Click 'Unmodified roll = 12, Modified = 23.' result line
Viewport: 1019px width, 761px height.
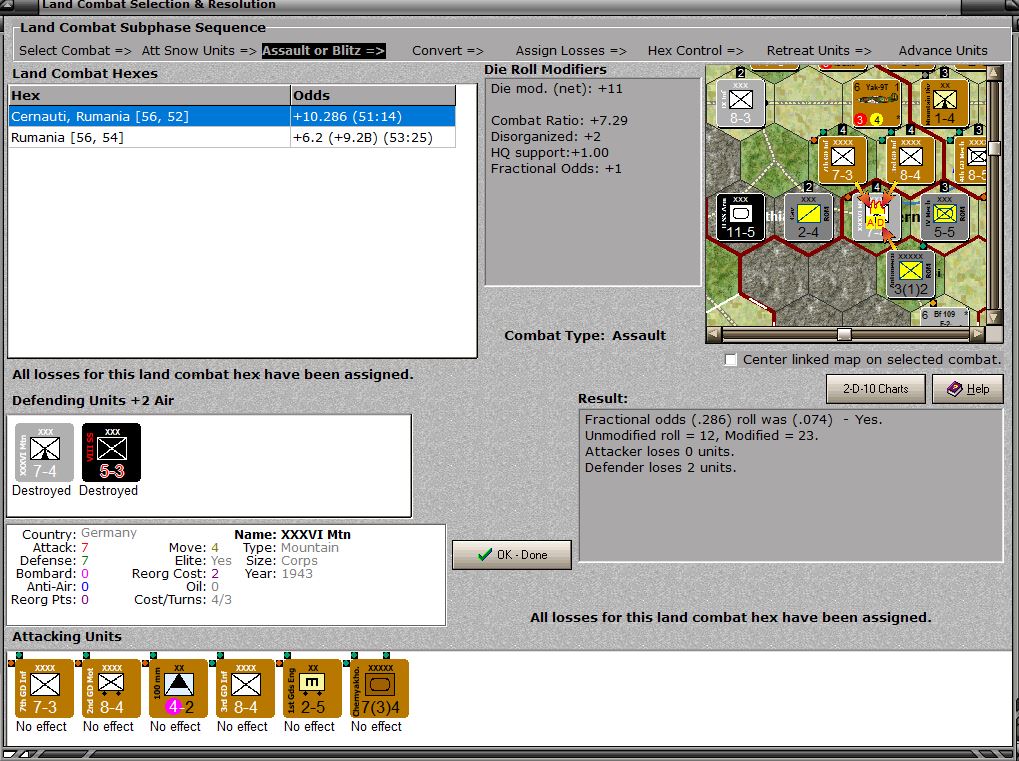[701, 435]
